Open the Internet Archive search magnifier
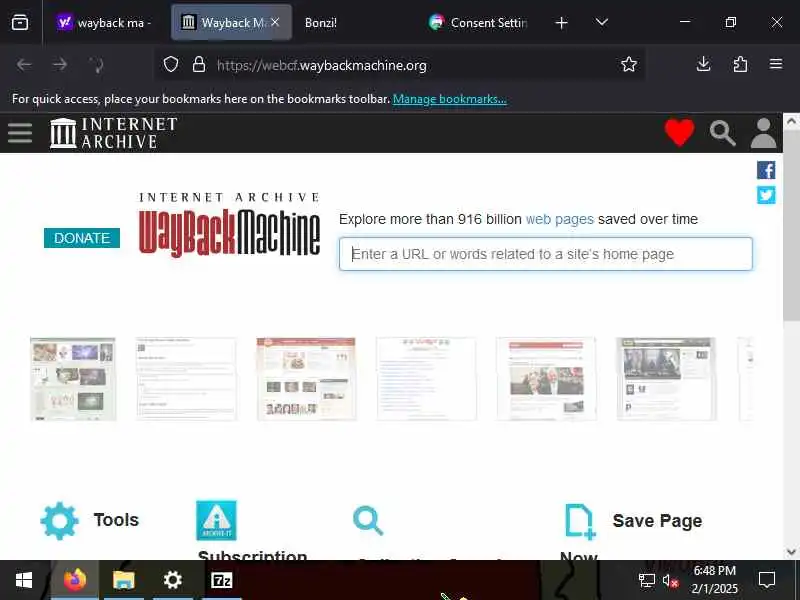800x600 pixels. [x=722, y=133]
